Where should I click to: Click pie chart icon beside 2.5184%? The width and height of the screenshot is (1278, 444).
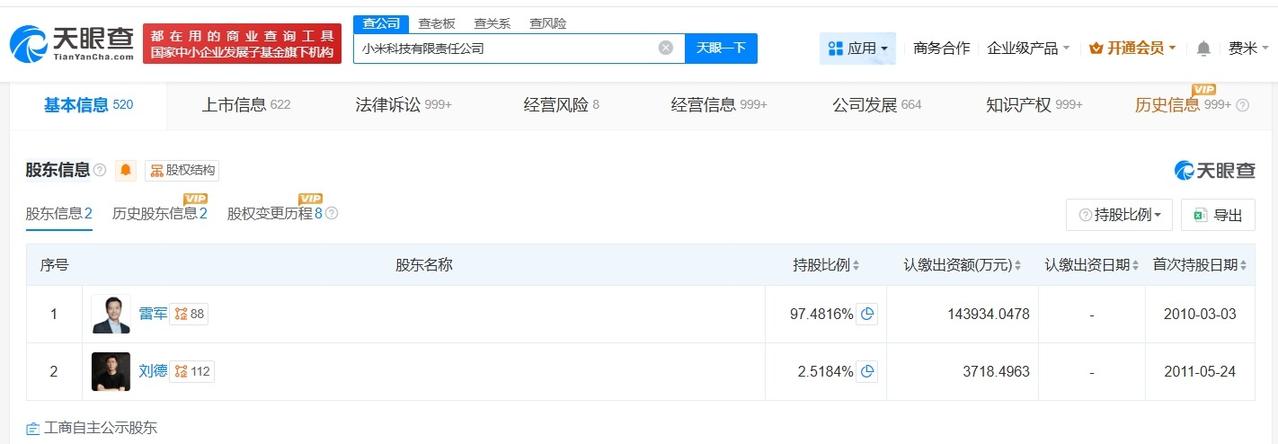click(x=868, y=372)
